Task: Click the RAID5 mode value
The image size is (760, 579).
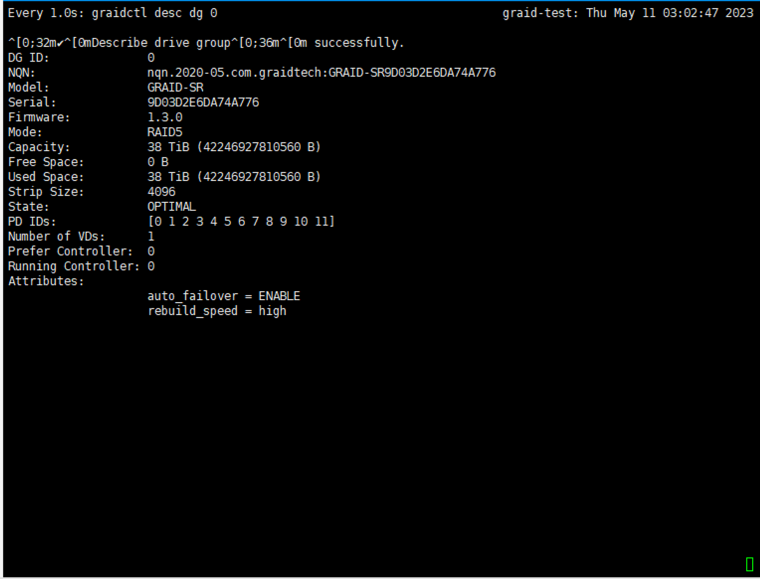Action: click(165, 132)
